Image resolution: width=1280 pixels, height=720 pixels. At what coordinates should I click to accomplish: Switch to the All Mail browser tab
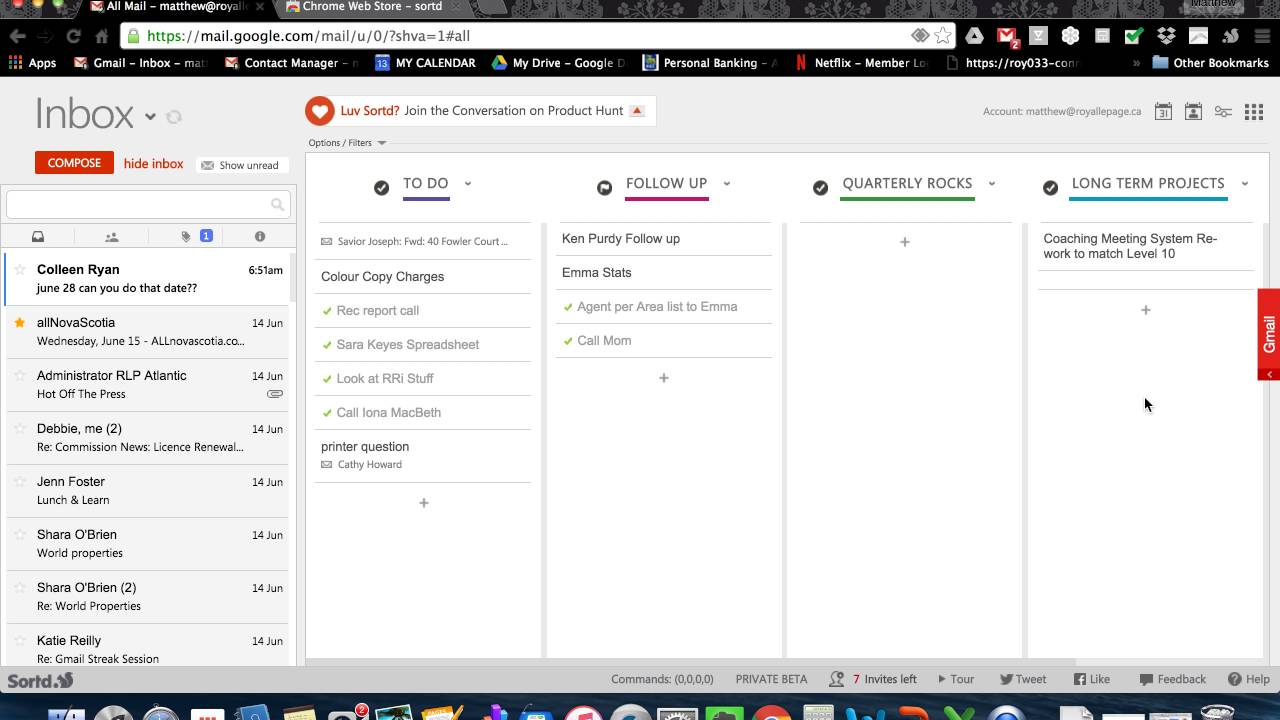coord(176,7)
